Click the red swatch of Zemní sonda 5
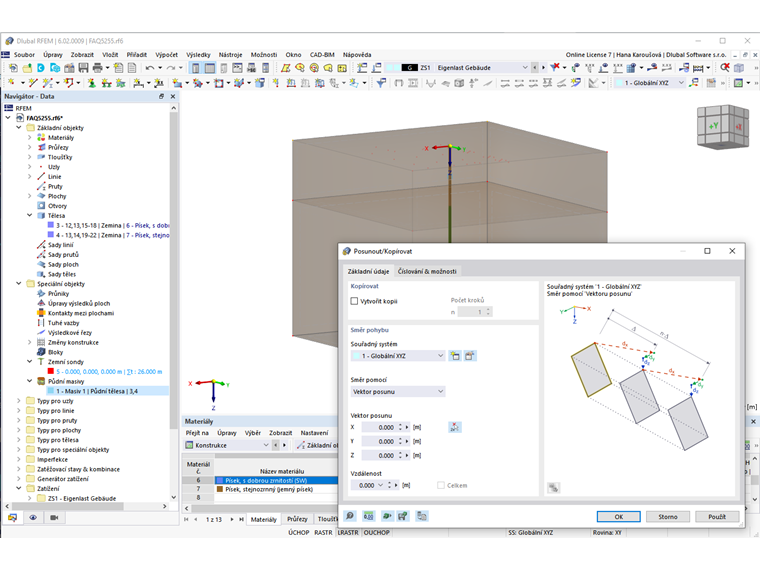Screen dimensions: 760x570 tap(50, 371)
